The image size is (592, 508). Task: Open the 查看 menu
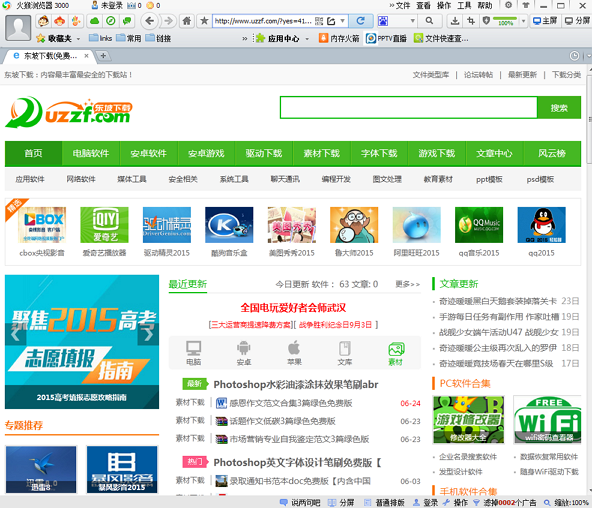(423, 5)
